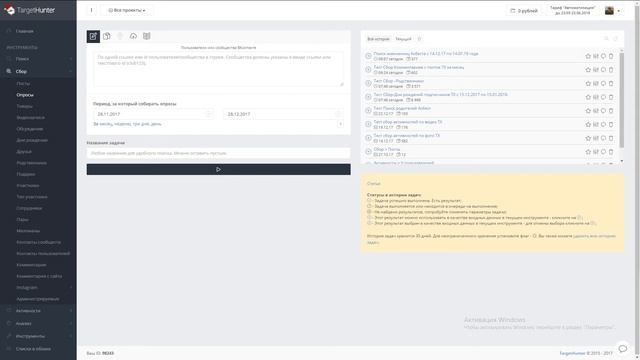The image size is (640, 360).
Task: Open the TargetHunter logo home link
Action: pyautogui.click(x=29, y=10)
